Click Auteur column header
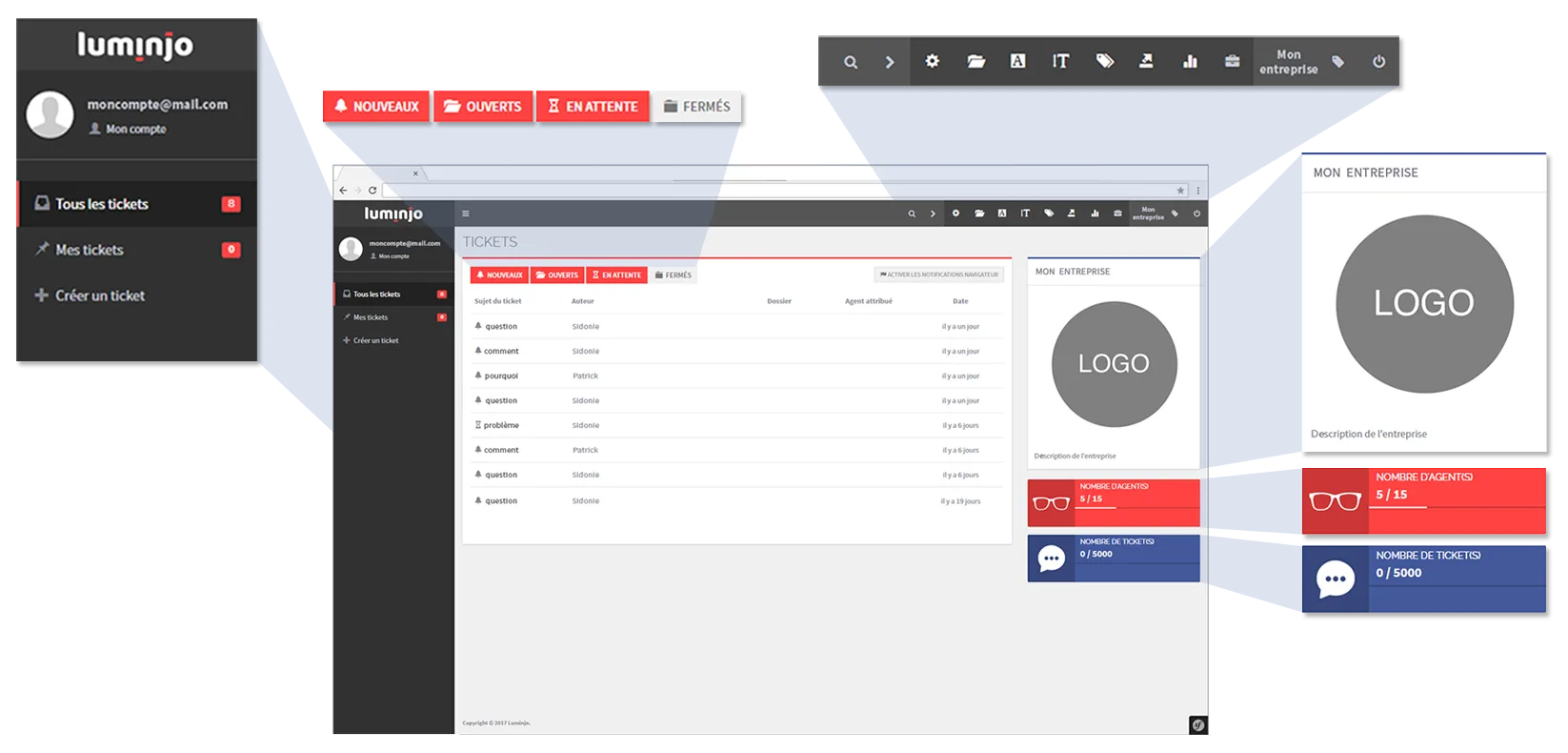 [583, 301]
